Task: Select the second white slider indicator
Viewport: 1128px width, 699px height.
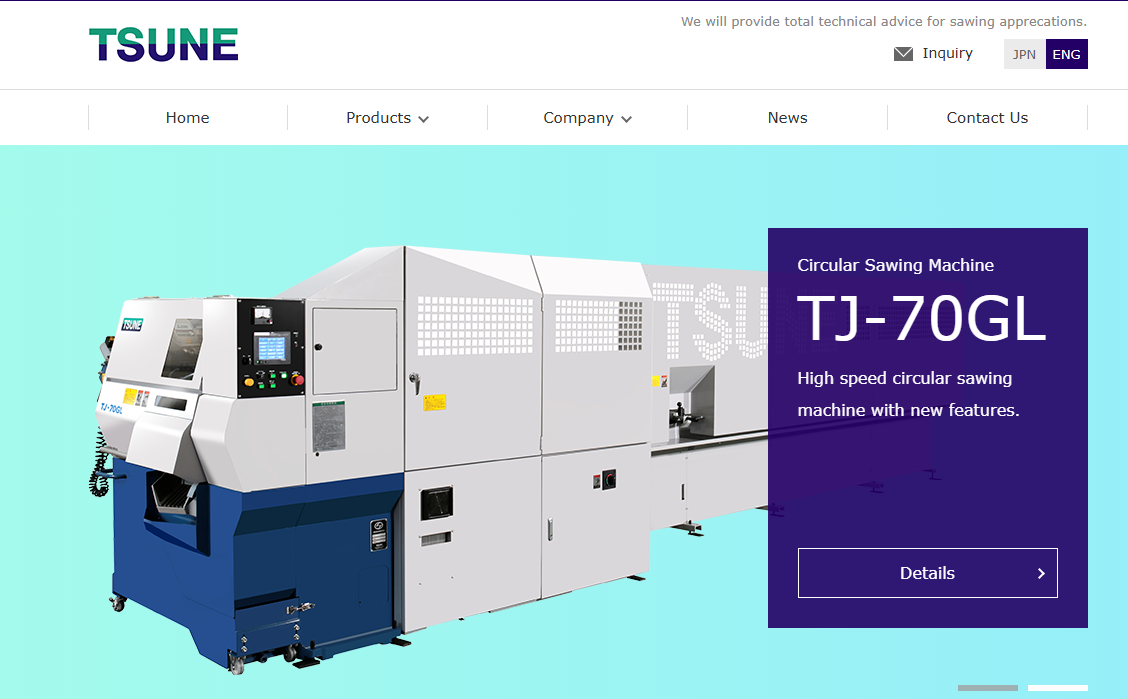Action: coord(1058,688)
